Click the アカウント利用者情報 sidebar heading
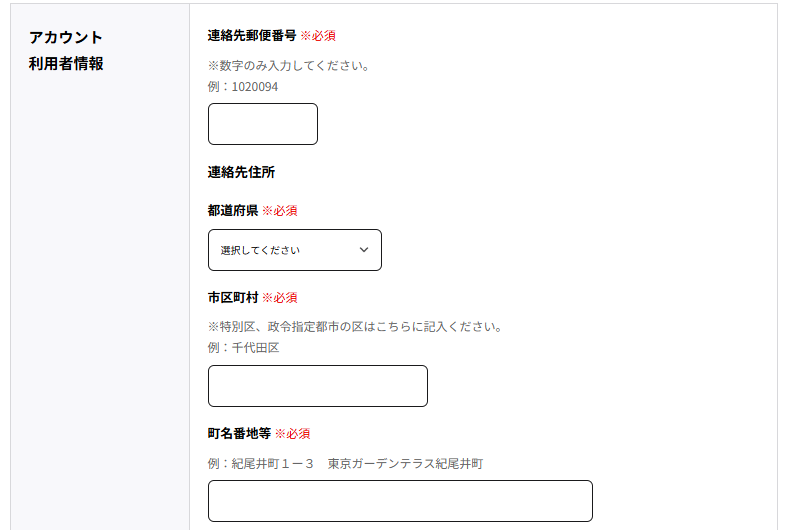The width and height of the screenshot is (793, 530). tap(66, 50)
